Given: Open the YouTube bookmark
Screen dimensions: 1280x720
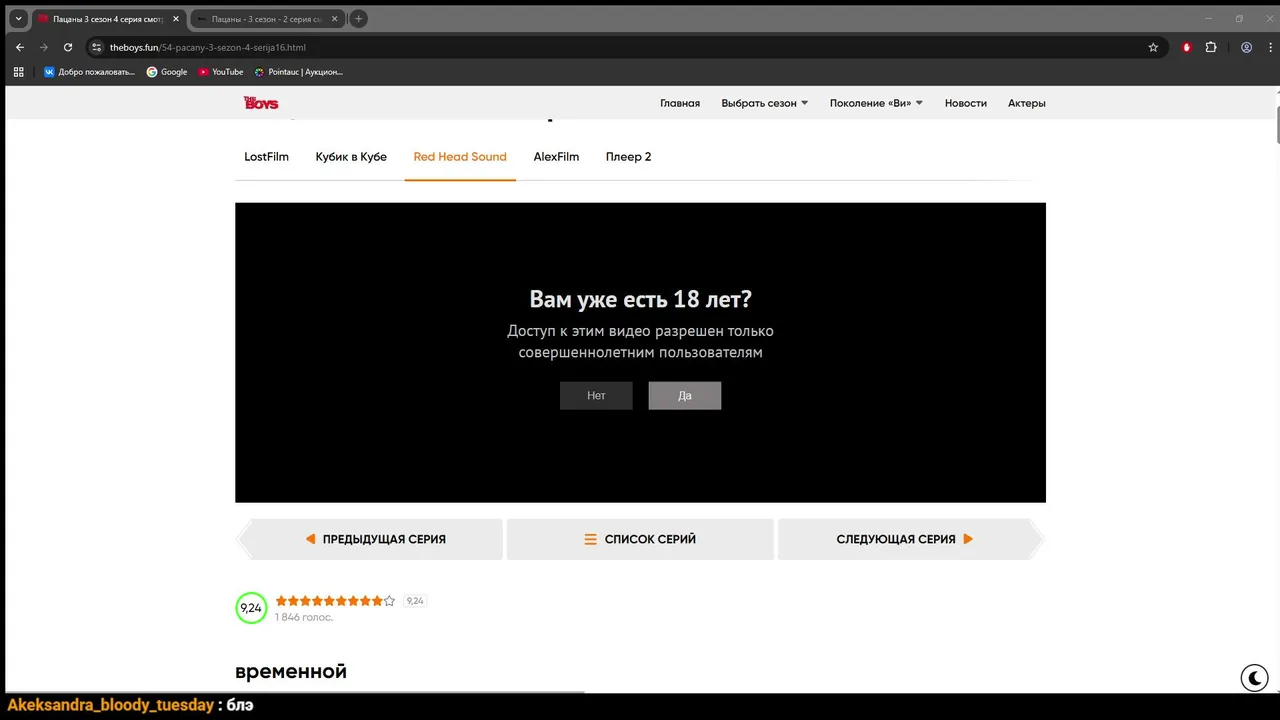Looking at the screenshot, I should tap(221, 72).
